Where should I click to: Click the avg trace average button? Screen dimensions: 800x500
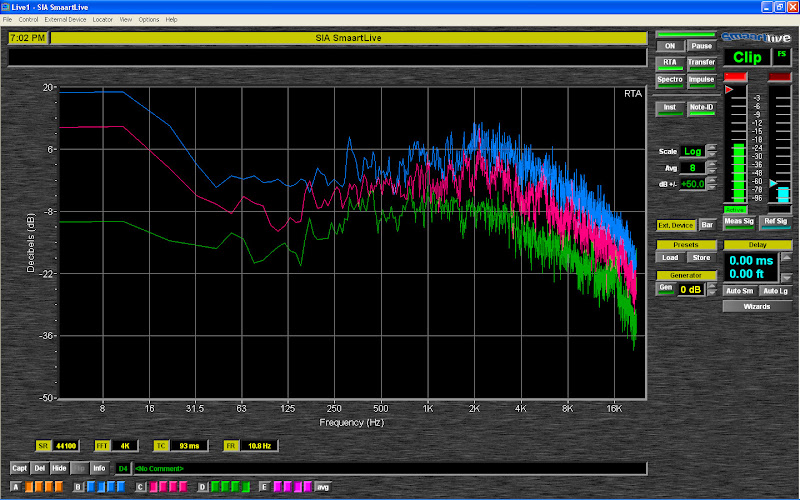[x=323, y=487]
